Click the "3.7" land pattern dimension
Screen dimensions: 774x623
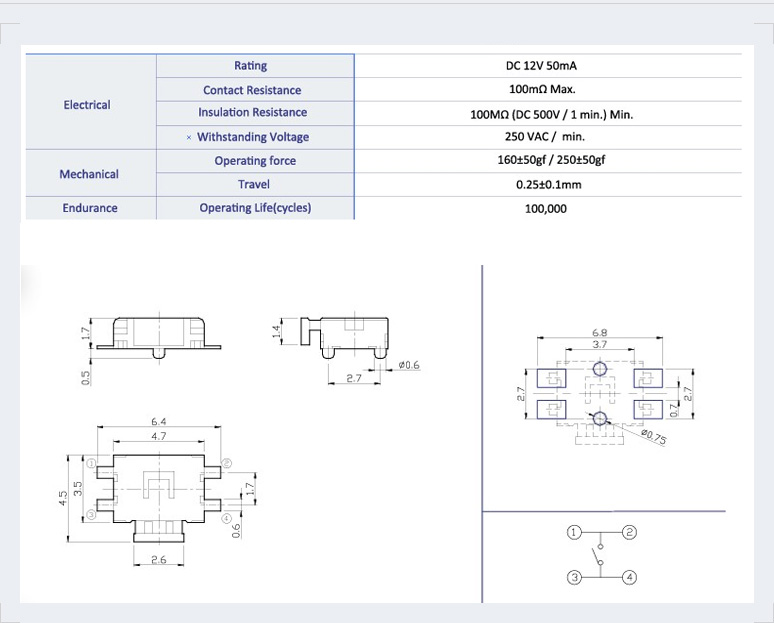tap(599, 344)
